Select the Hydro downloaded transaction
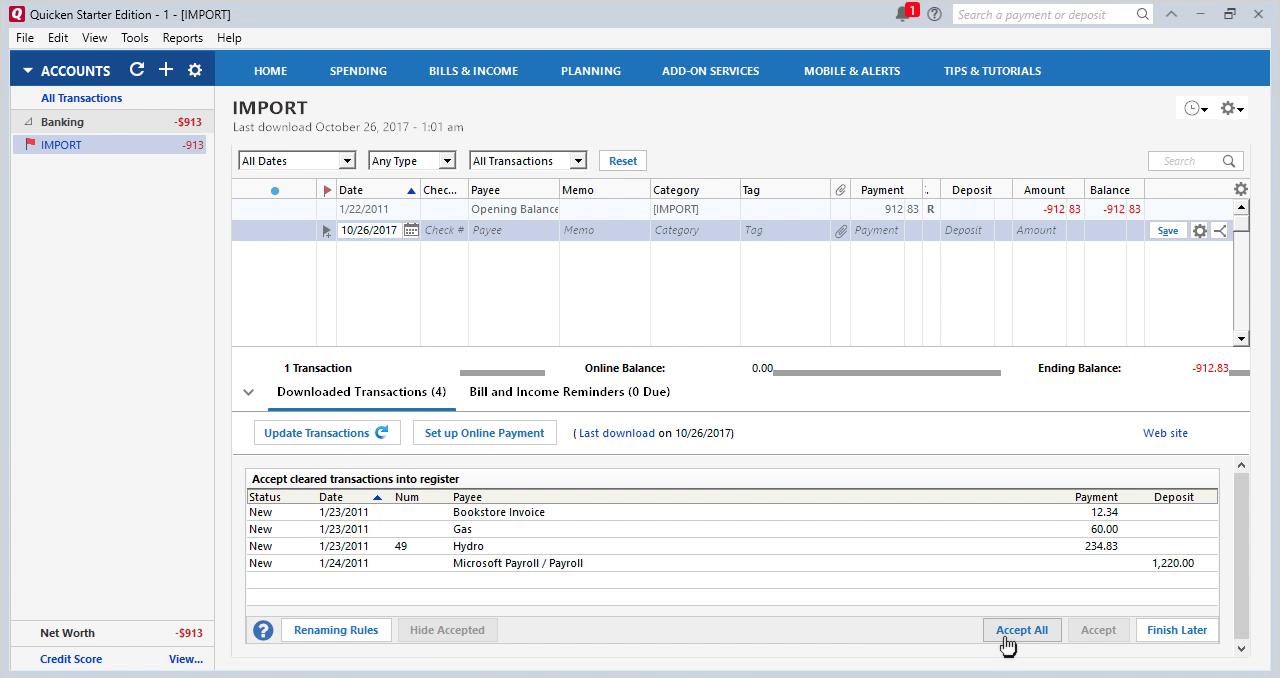Viewport: 1280px width, 678px height. click(732, 546)
